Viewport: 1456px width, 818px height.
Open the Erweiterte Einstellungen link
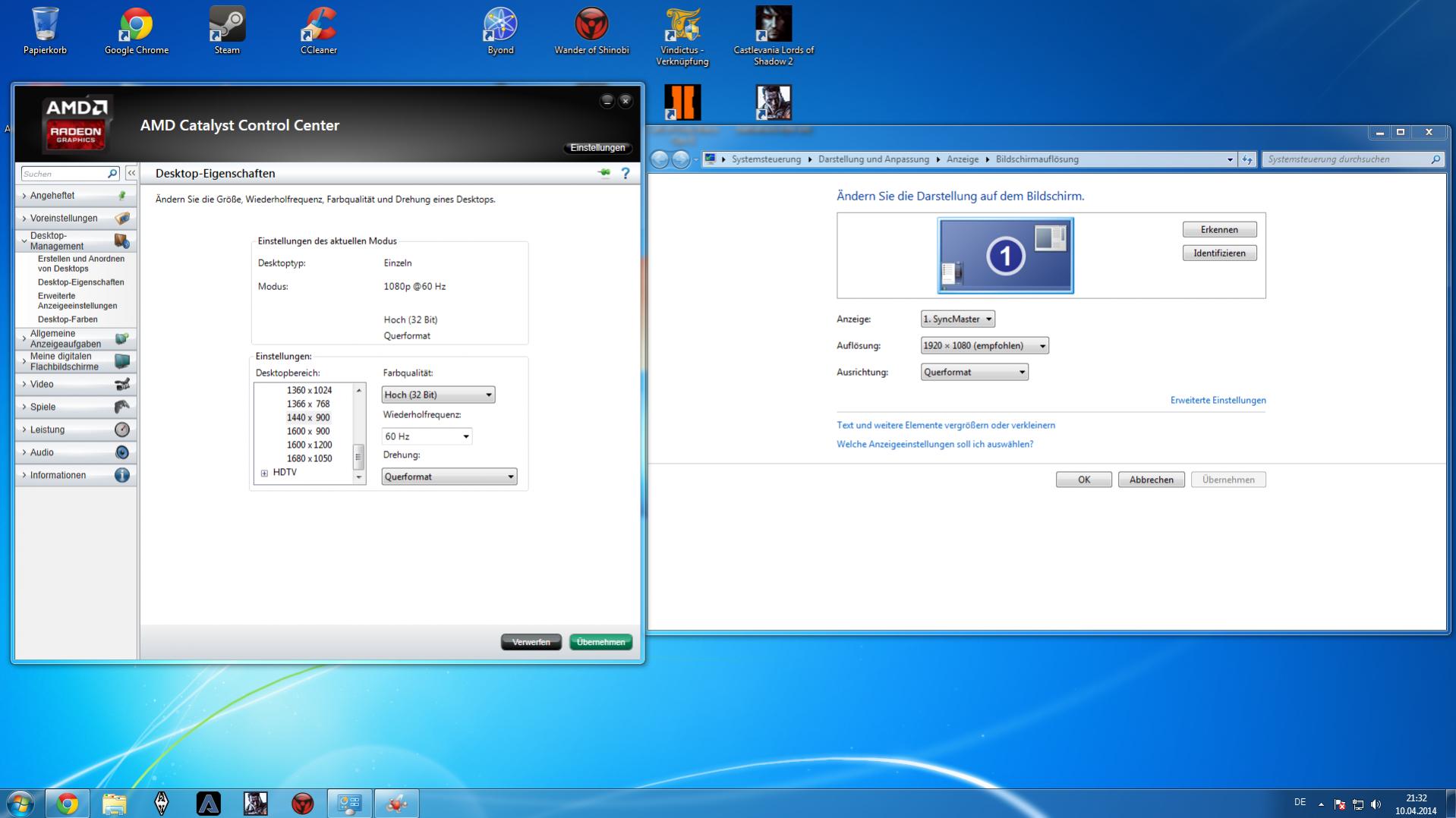pos(1218,401)
